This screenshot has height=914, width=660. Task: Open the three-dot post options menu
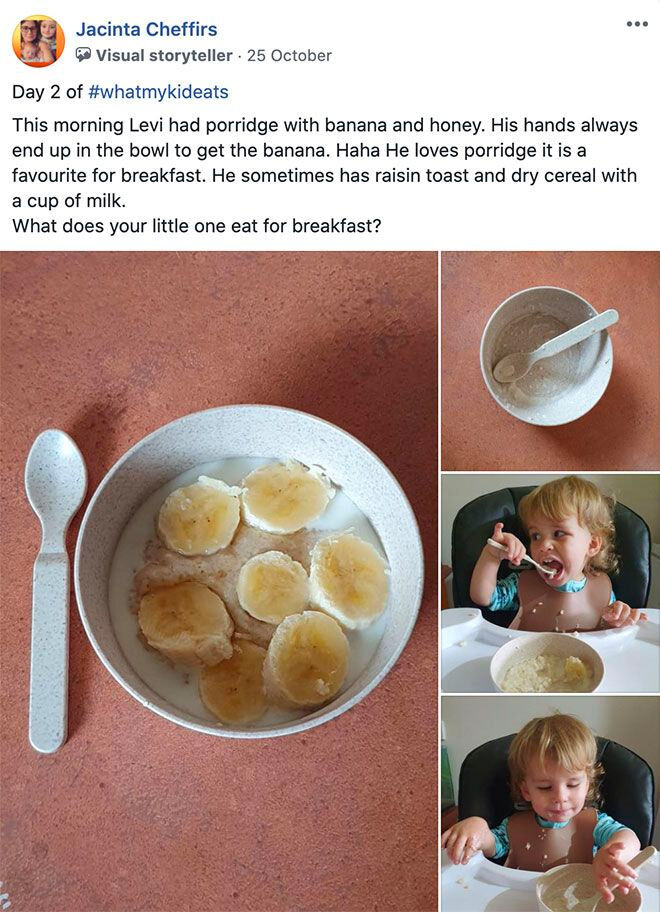coord(637,24)
